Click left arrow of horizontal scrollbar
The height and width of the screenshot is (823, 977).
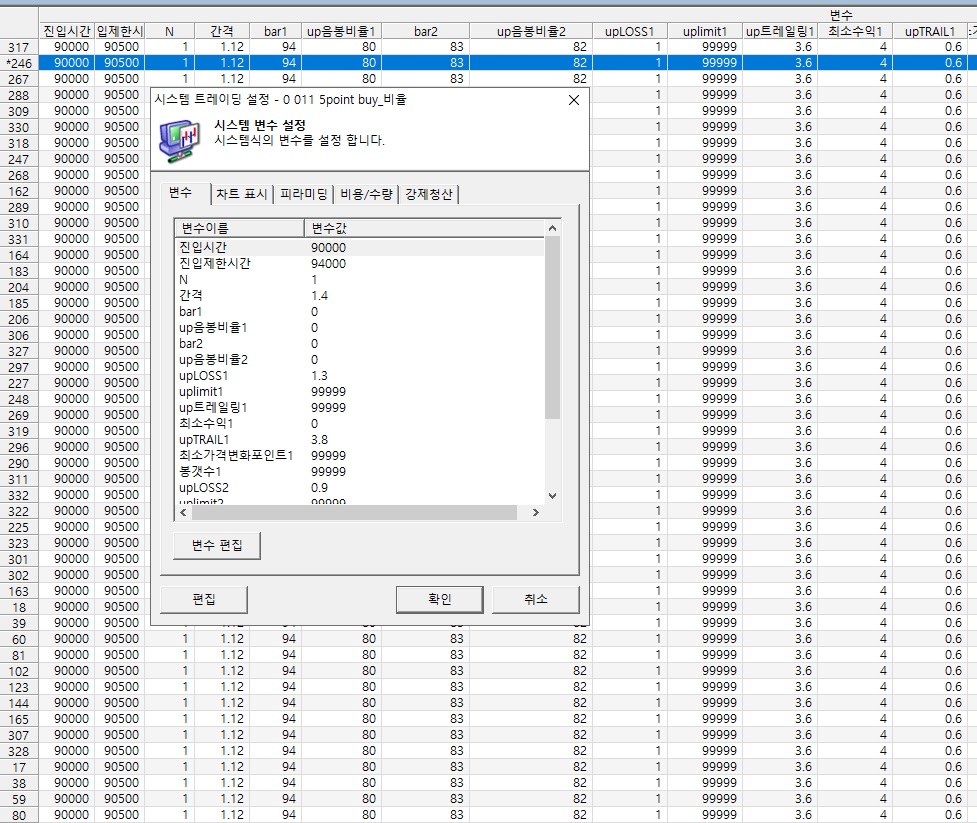point(182,513)
